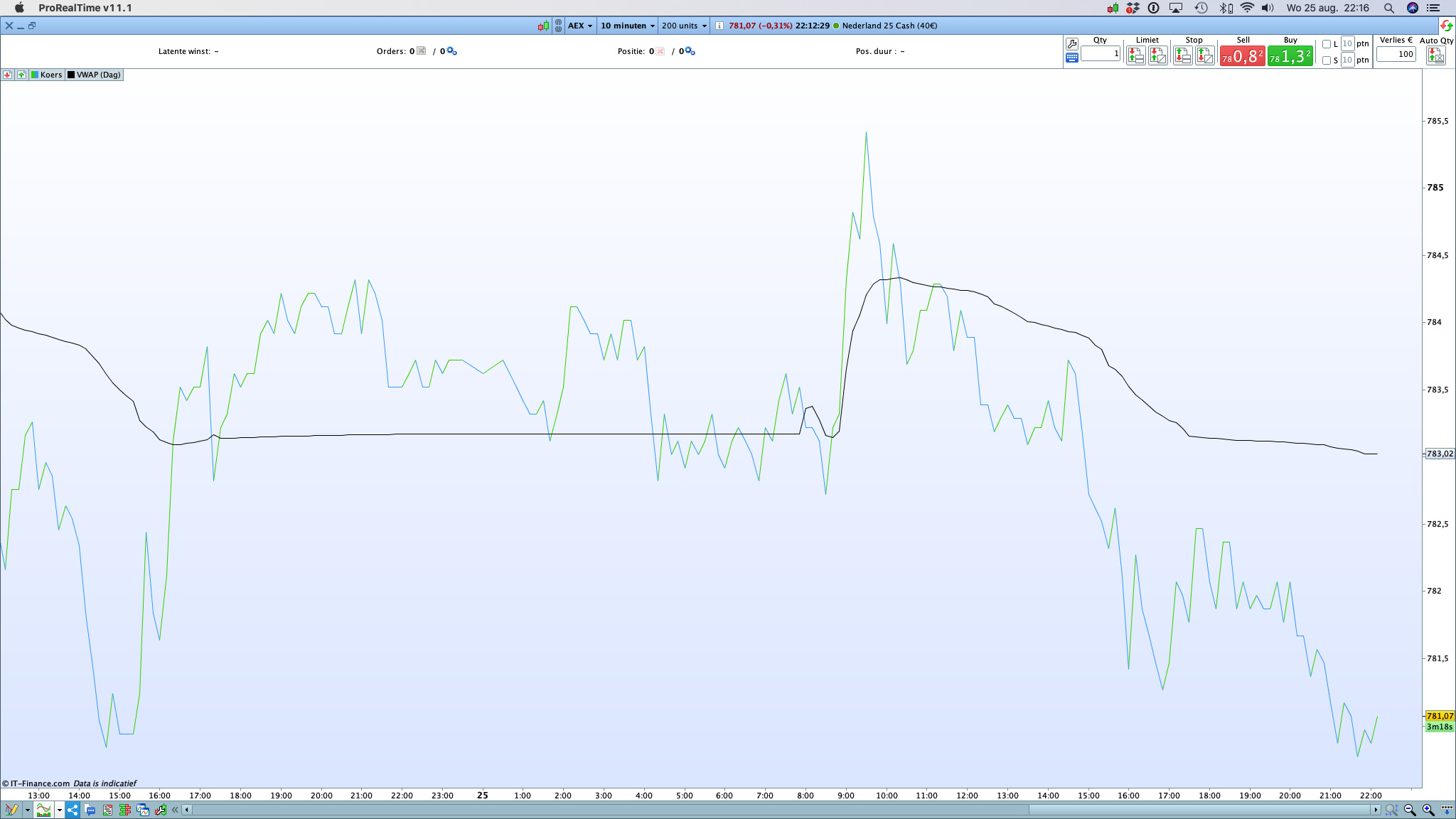Open macOS Spotlight search
The image size is (1456, 819).
pyautogui.click(x=1388, y=8)
